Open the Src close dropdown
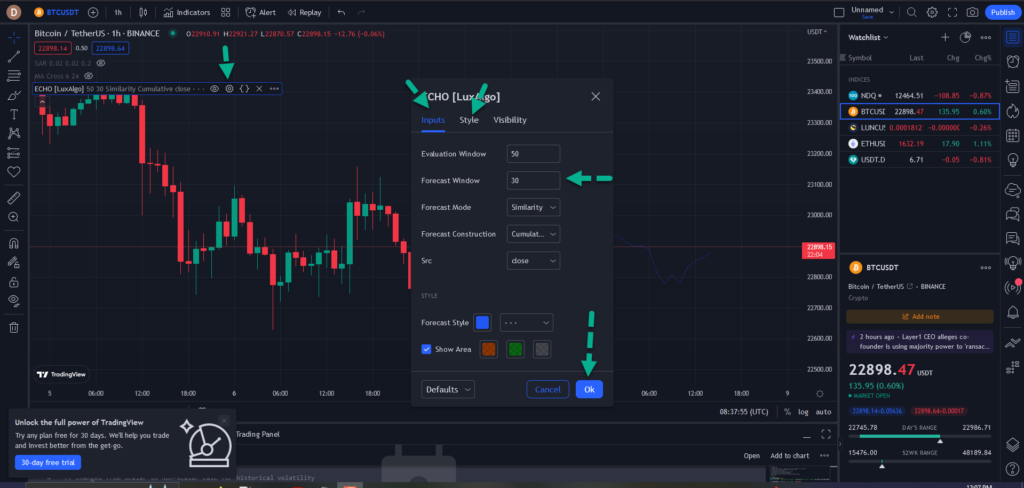Viewport: 1024px width, 488px height. pos(534,261)
